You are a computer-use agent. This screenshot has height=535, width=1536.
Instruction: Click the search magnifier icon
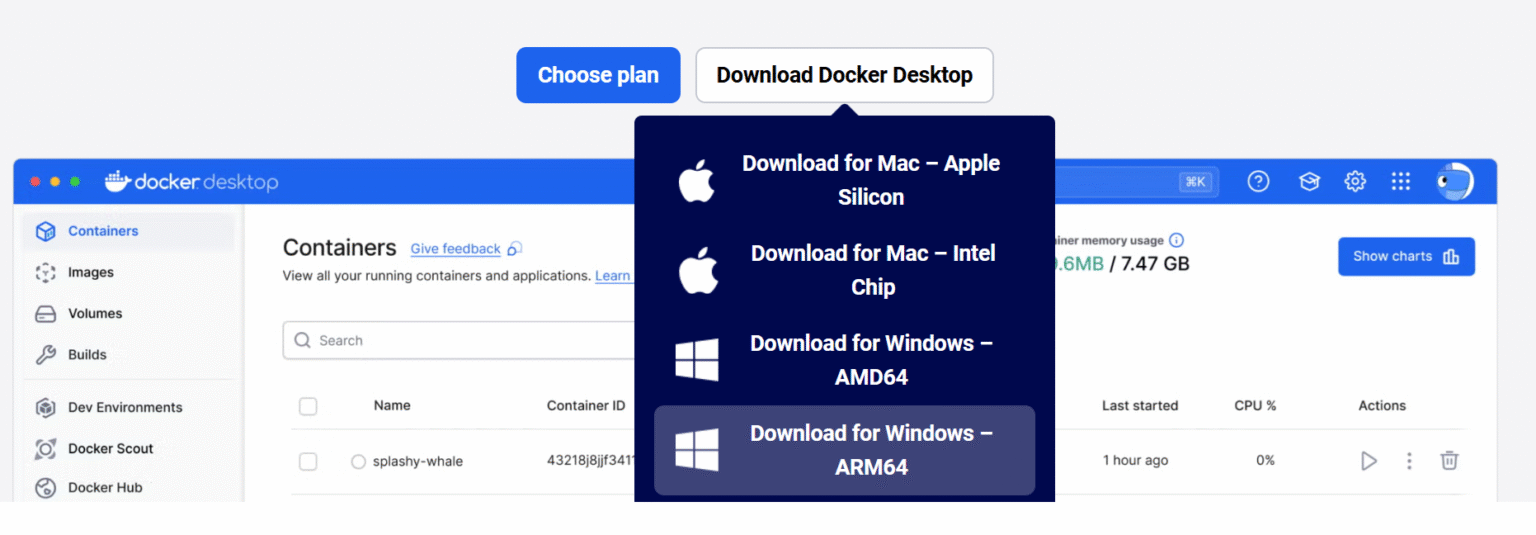[x=302, y=340]
